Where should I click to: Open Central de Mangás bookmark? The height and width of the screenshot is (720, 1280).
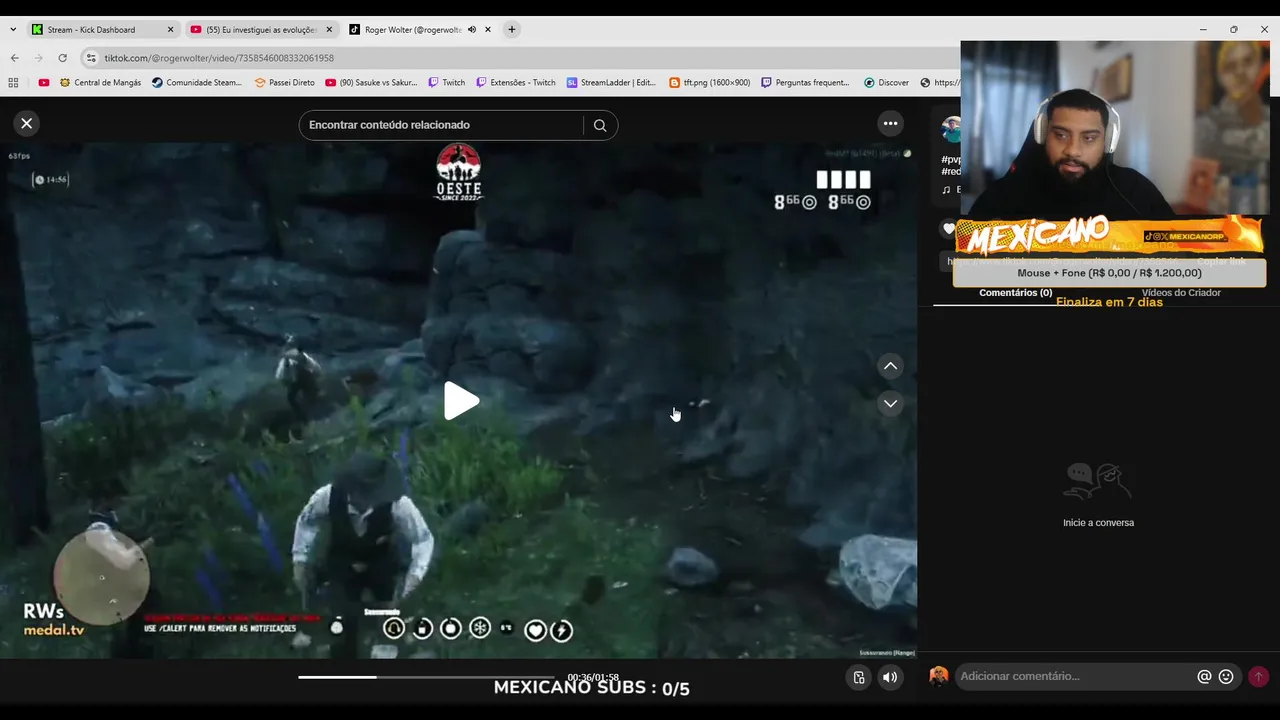click(x=100, y=83)
